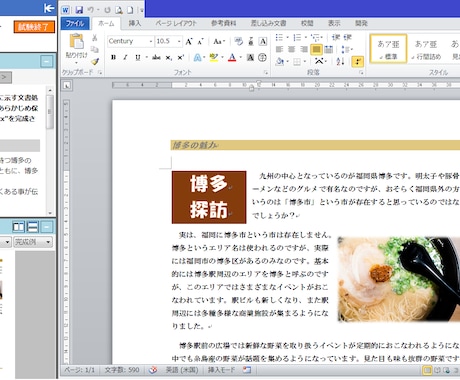Image resolution: width=460 pixels, height=380 pixels.
Task: Open the 完成例 dropdown in left panel
Action: [x=33, y=242]
